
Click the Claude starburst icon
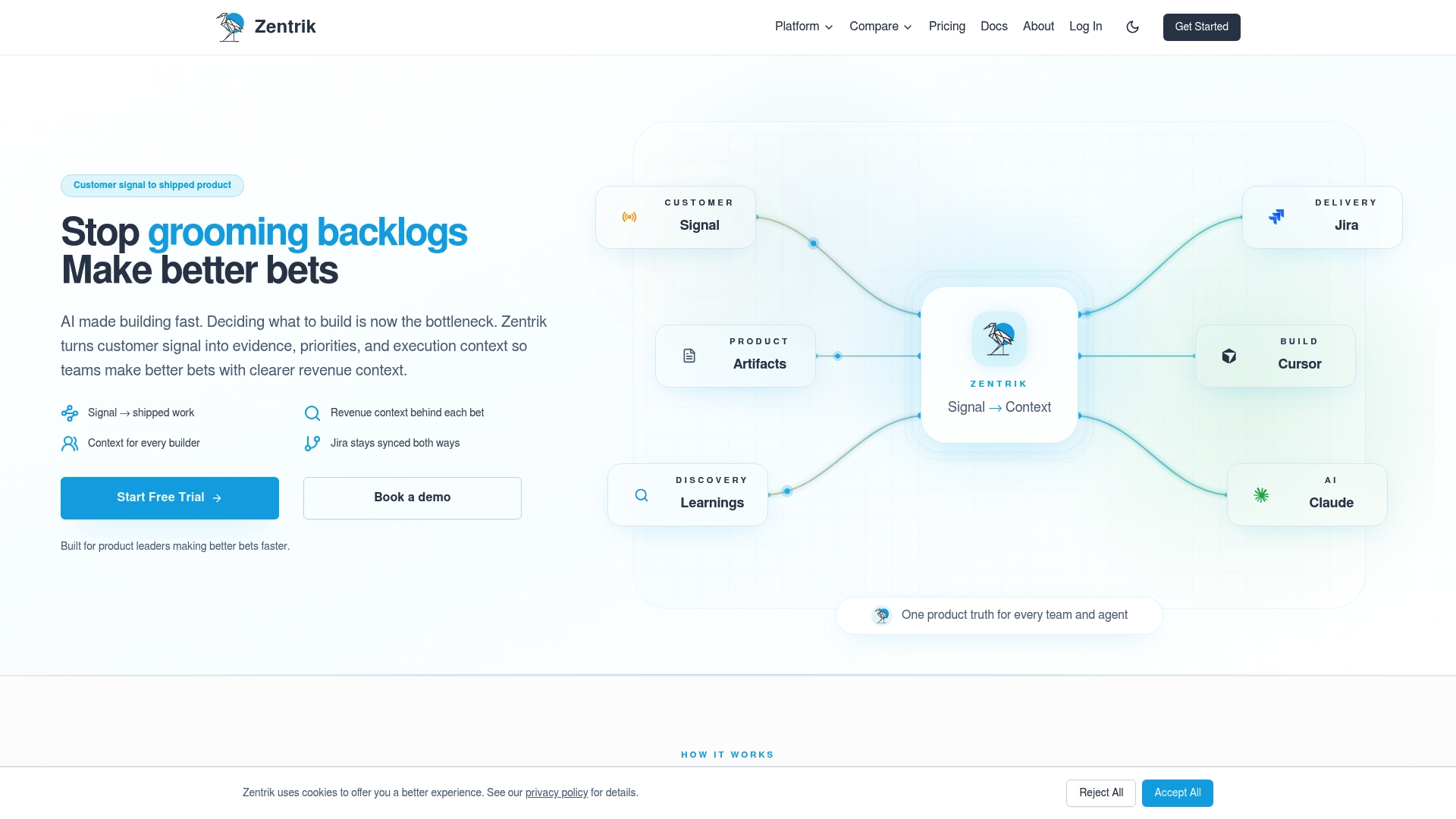click(x=1261, y=495)
